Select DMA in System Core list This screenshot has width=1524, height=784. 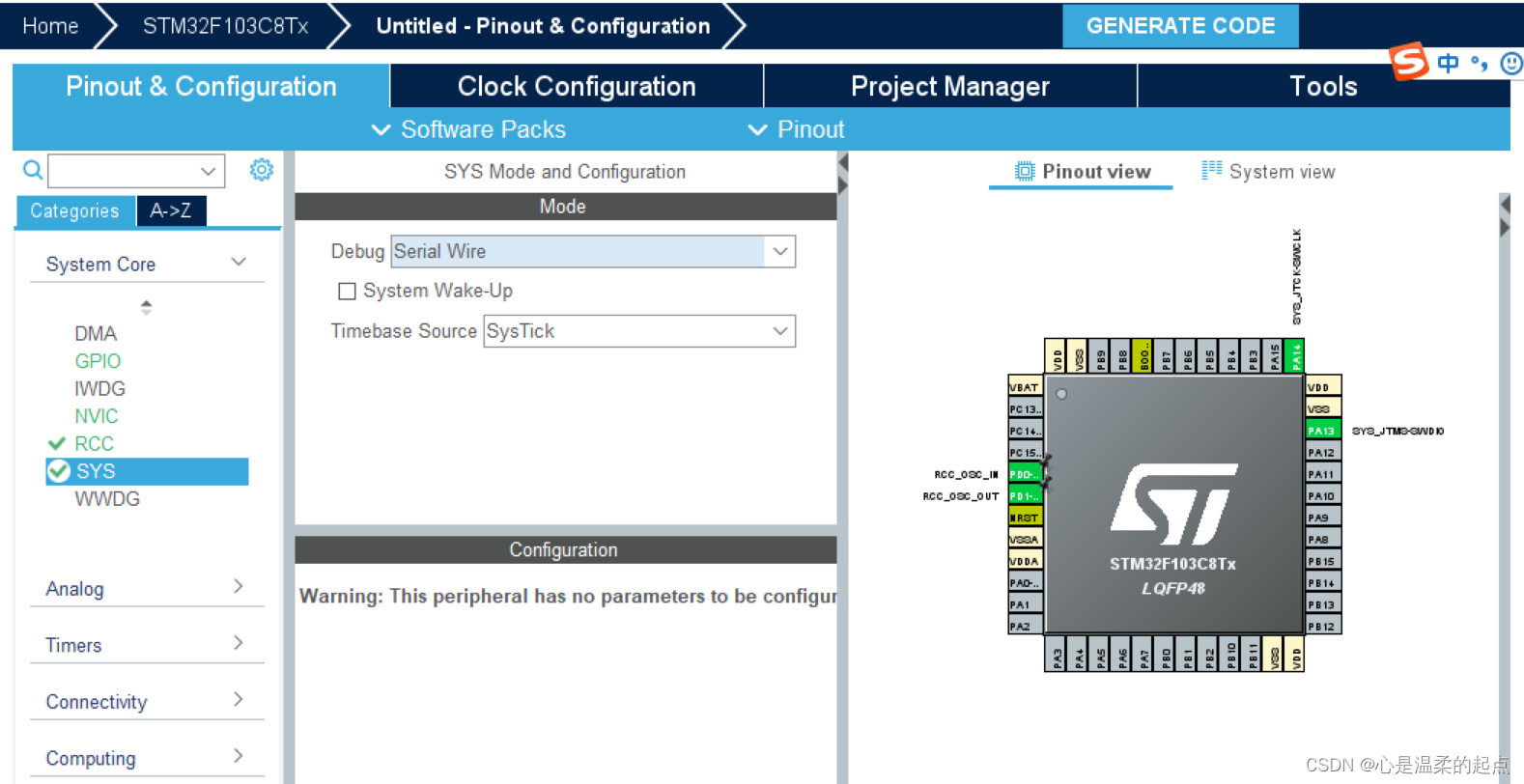pos(96,333)
